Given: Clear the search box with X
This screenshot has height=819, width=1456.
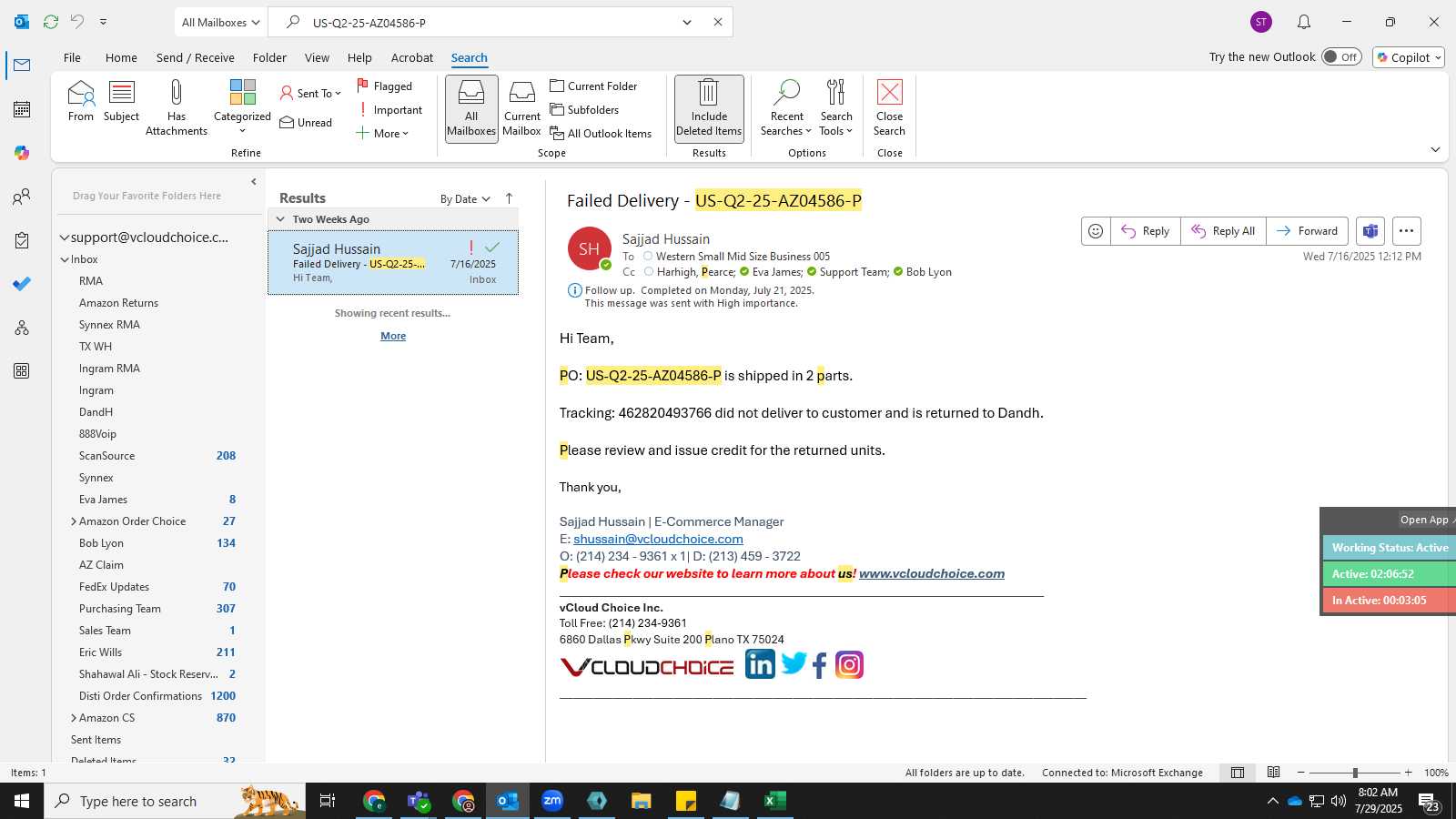Looking at the screenshot, I should pos(718,22).
